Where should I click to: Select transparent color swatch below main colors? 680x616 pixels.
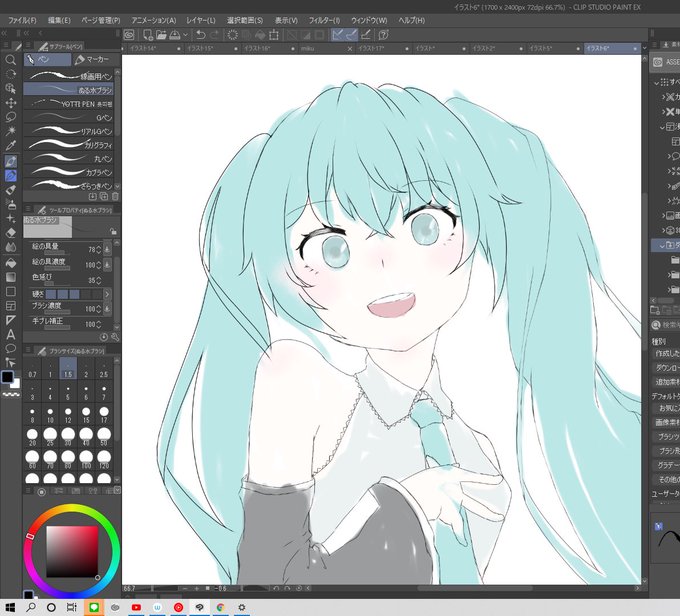pyautogui.click(x=11, y=395)
